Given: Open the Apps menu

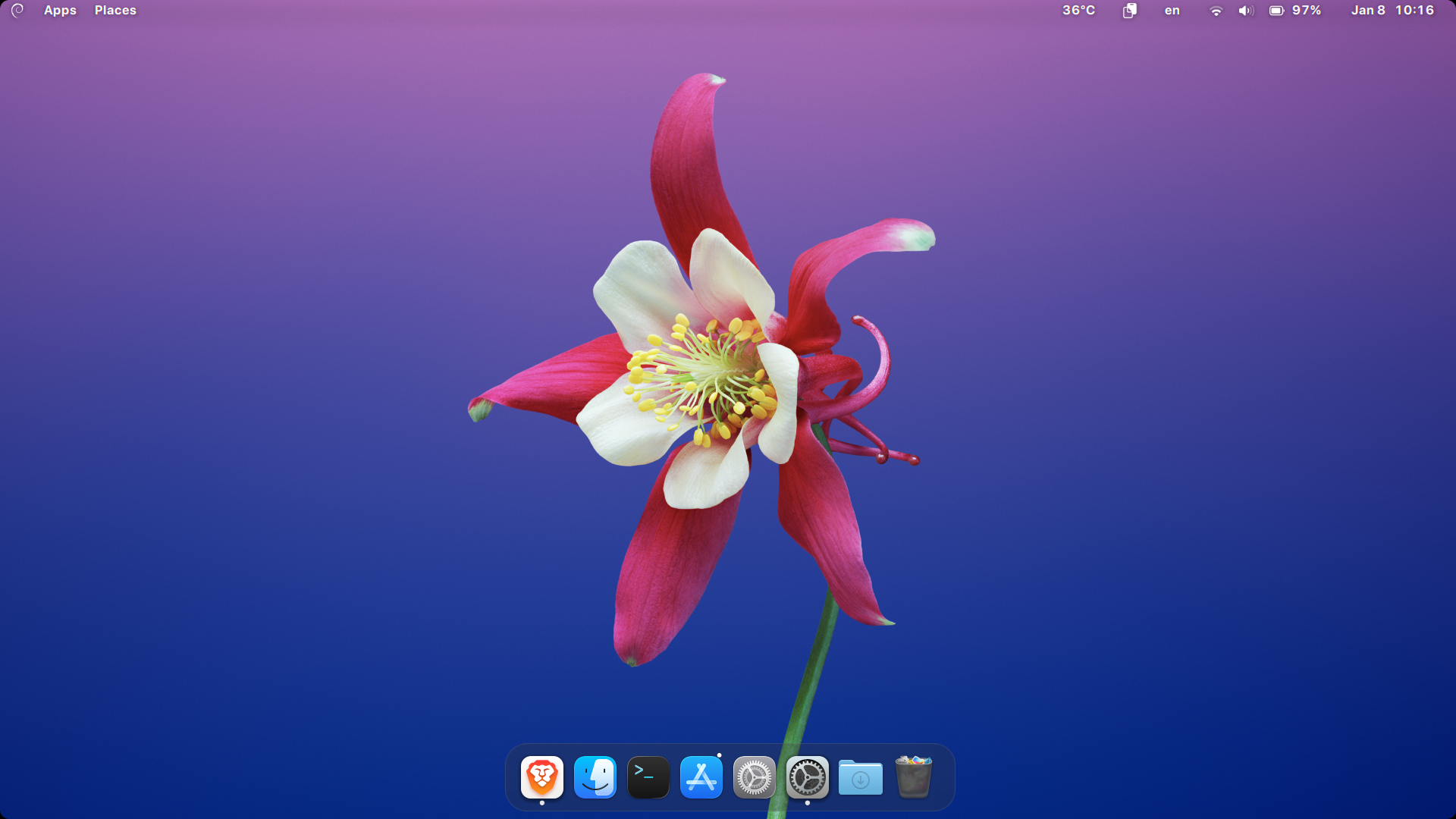Looking at the screenshot, I should click(60, 10).
